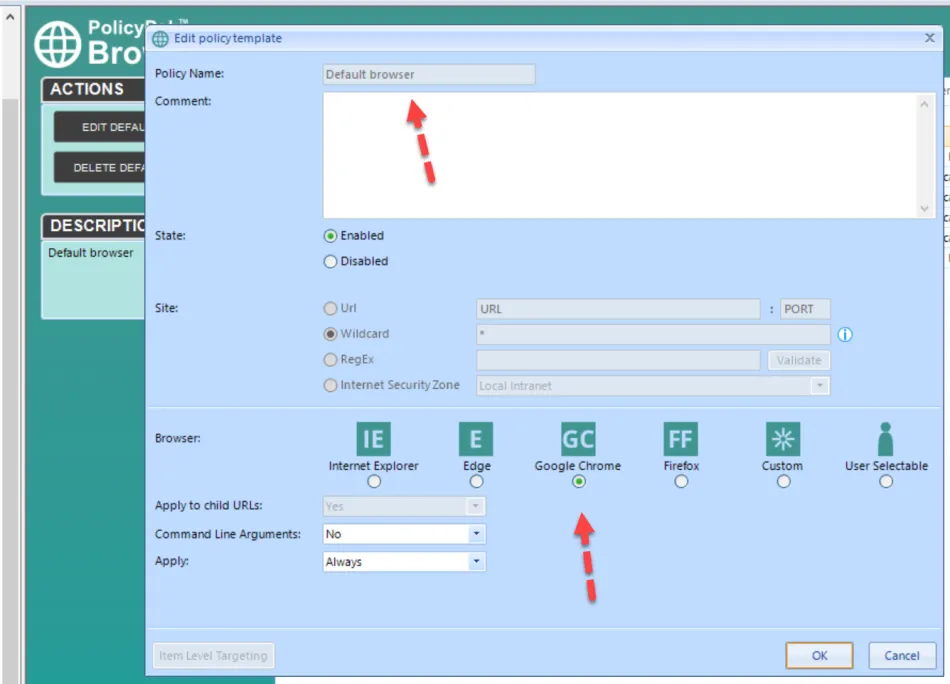Choose the Internet Explorer radio button
This screenshot has height=684, width=950.
374,481
